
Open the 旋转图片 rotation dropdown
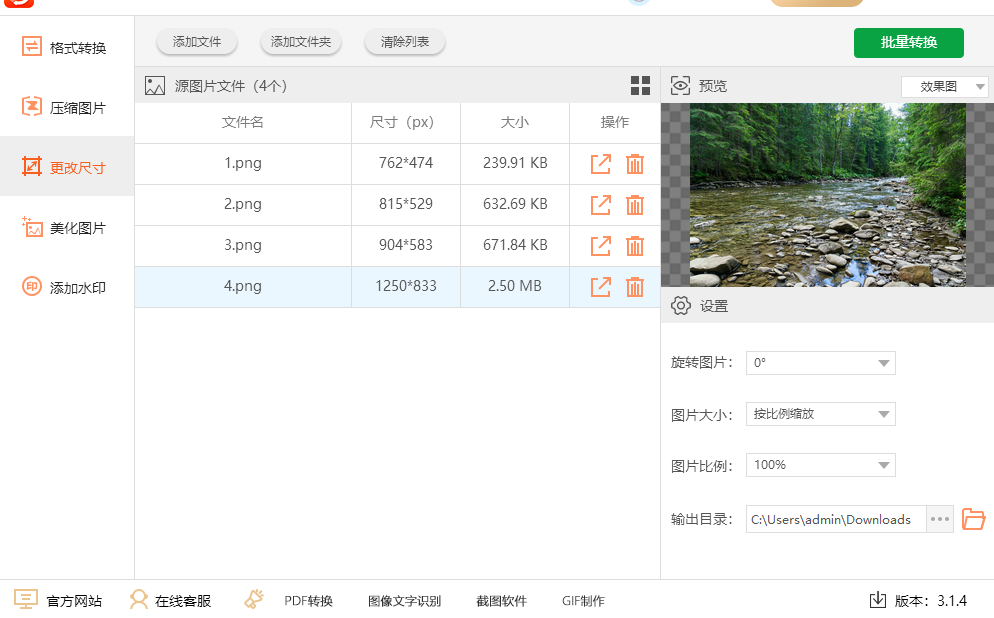point(820,363)
